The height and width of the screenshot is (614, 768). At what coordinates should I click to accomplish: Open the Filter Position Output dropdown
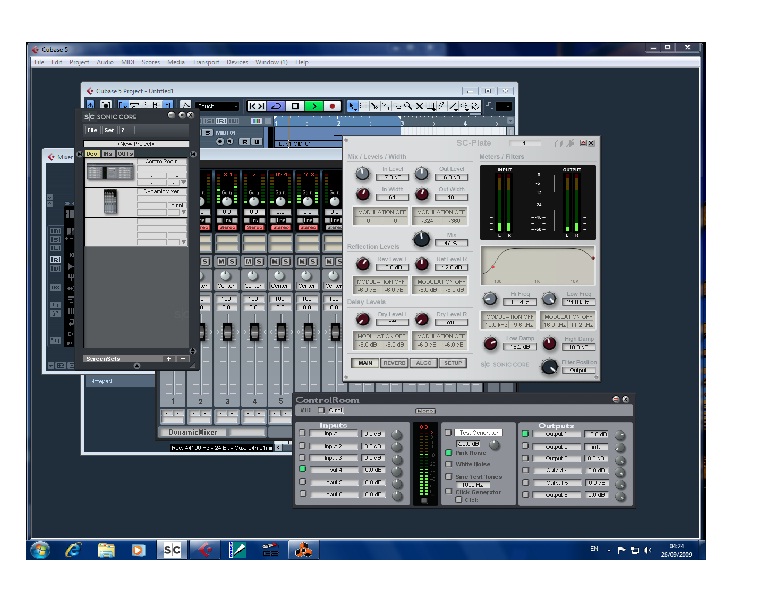580,368
